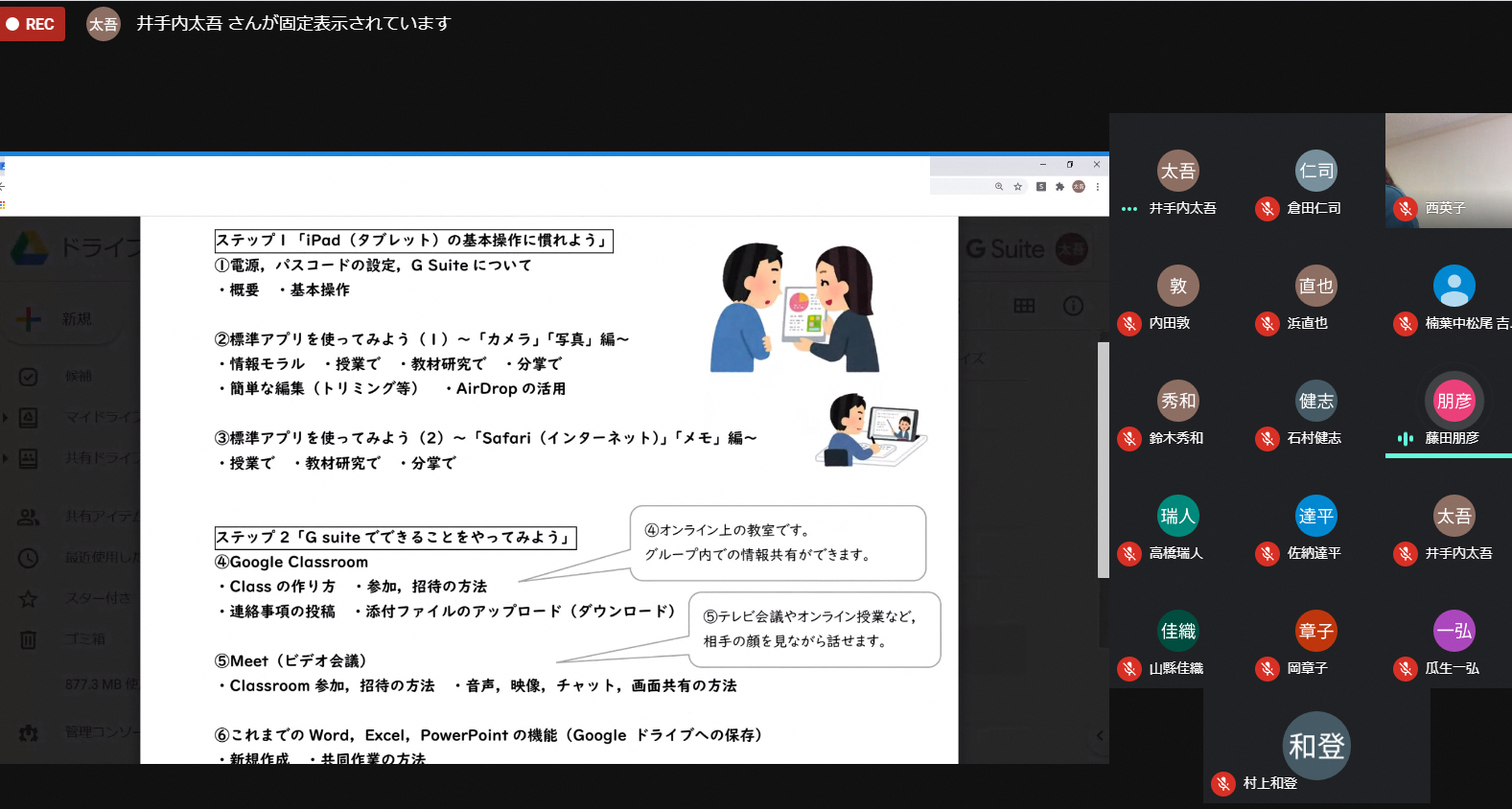The width and height of the screenshot is (1512, 809).
Task: Click the 877.3 MB storage usage text
Action: pos(102,684)
